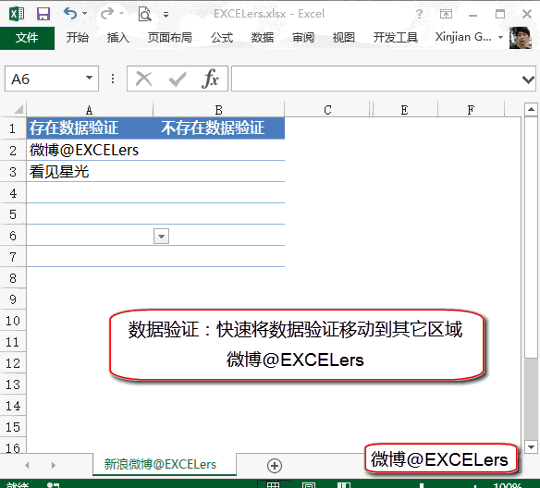Switch to Page Layout view in status bar
The width and height of the screenshot is (540, 488).
308,485
